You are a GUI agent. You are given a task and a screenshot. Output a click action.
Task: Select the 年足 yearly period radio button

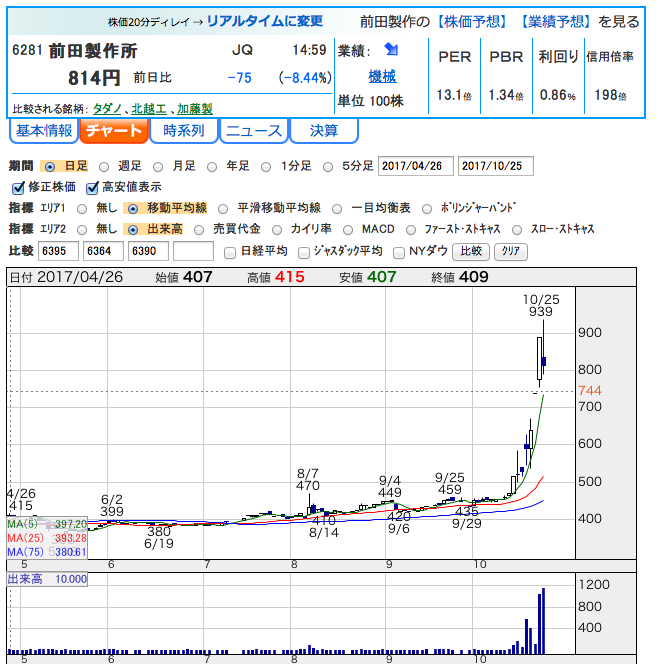[x=212, y=167]
